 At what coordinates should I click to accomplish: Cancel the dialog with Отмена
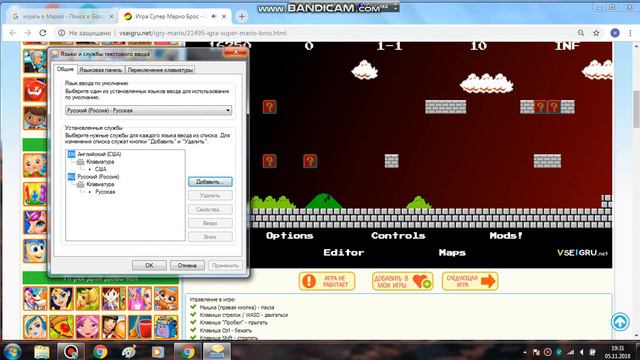click(187, 265)
